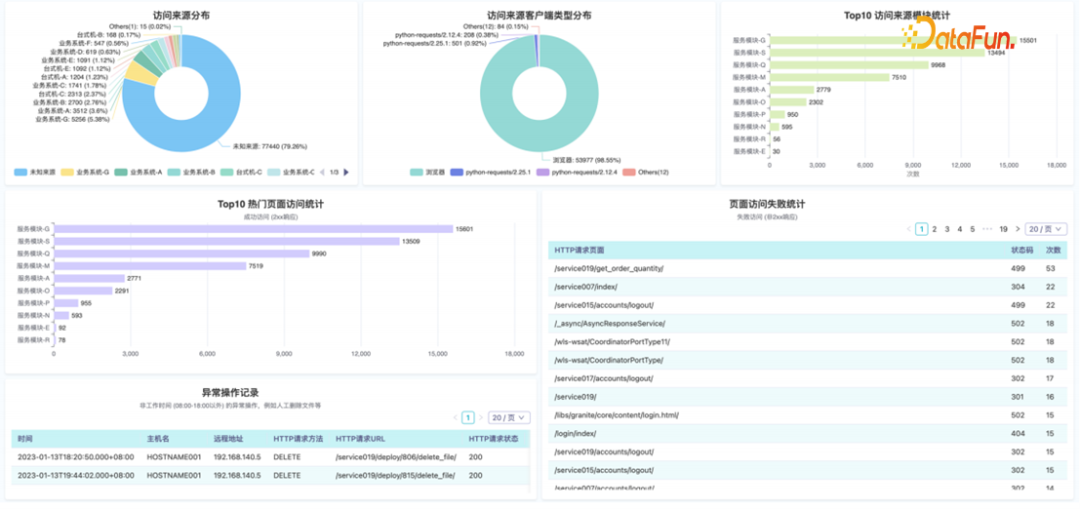Viewport: 1080px width, 509px height.
Task: Go to page 2 of failed page visits
Action: pyautogui.click(x=935, y=229)
